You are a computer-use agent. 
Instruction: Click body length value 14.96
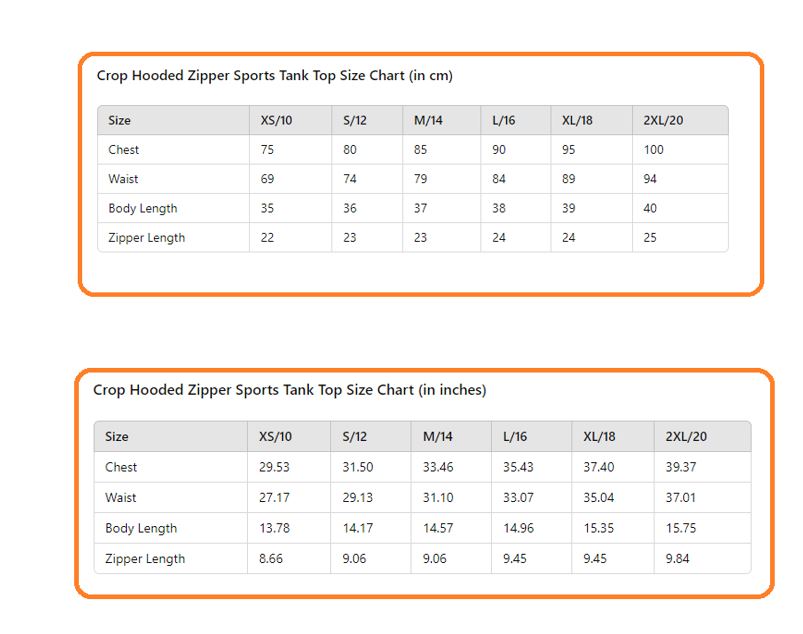pyautogui.click(x=518, y=529)
